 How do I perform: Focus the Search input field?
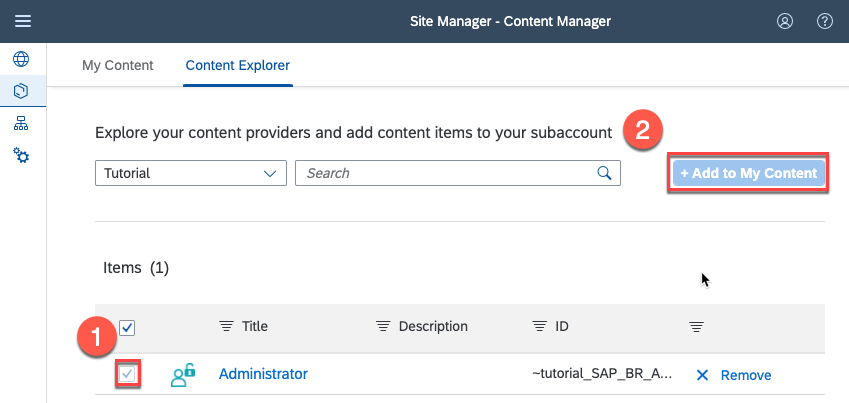tap(458, 173)
